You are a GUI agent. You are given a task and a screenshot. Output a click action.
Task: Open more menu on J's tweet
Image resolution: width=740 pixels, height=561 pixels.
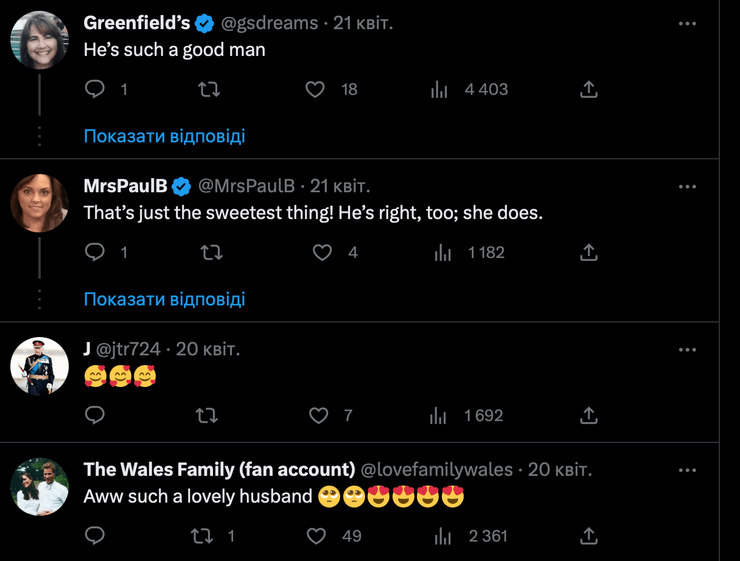click(687, 349)
